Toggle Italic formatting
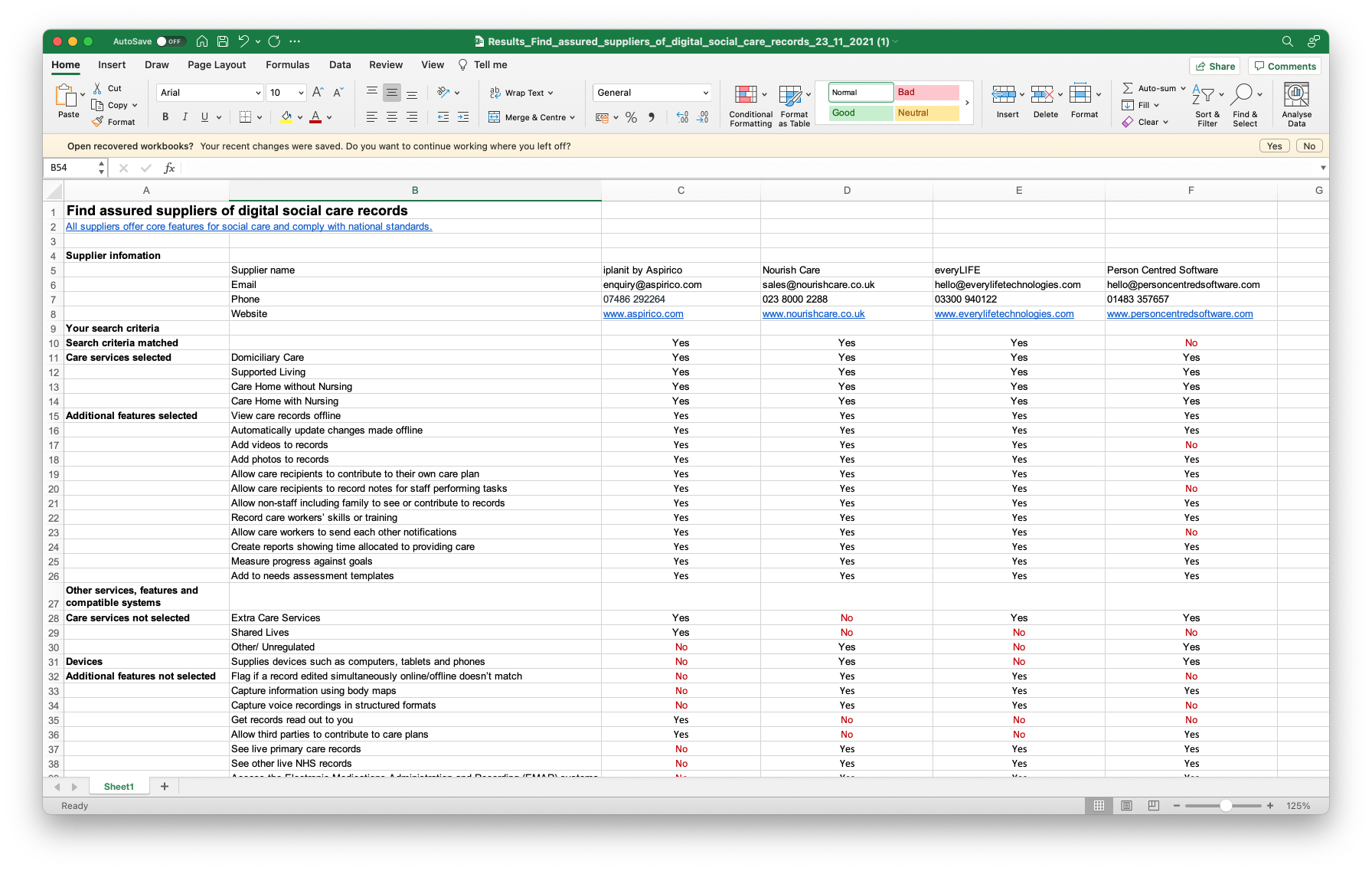 (185, 117)
